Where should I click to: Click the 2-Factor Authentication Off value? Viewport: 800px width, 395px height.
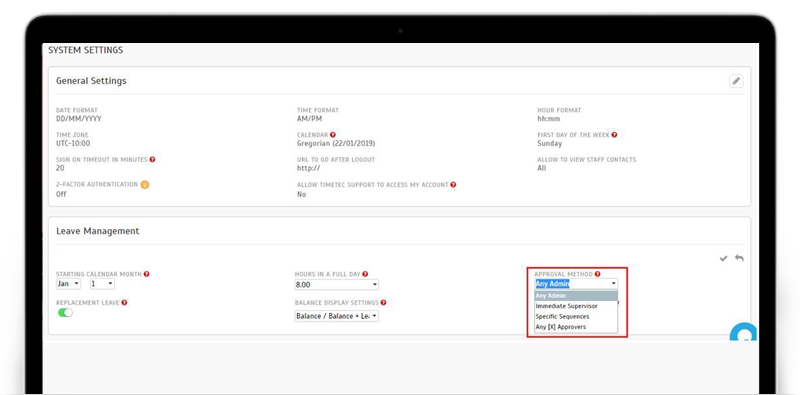[61, 194]
